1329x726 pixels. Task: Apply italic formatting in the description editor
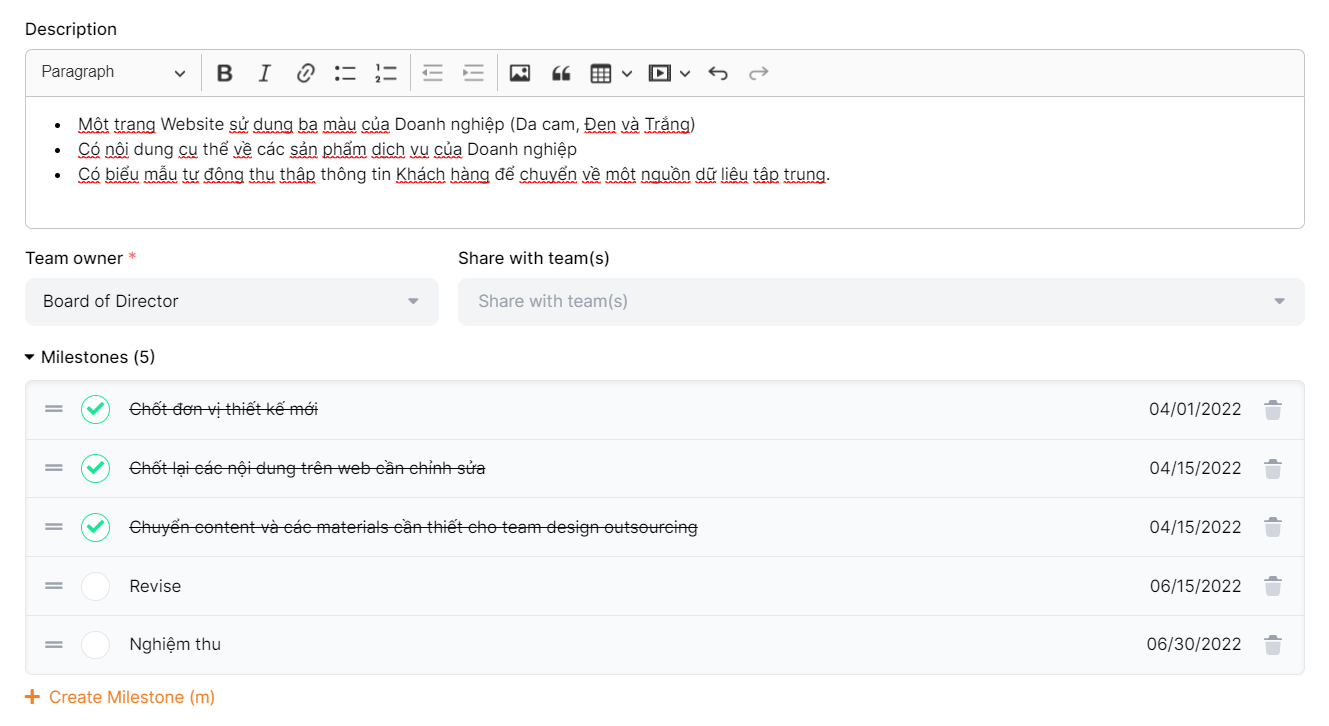265,73
